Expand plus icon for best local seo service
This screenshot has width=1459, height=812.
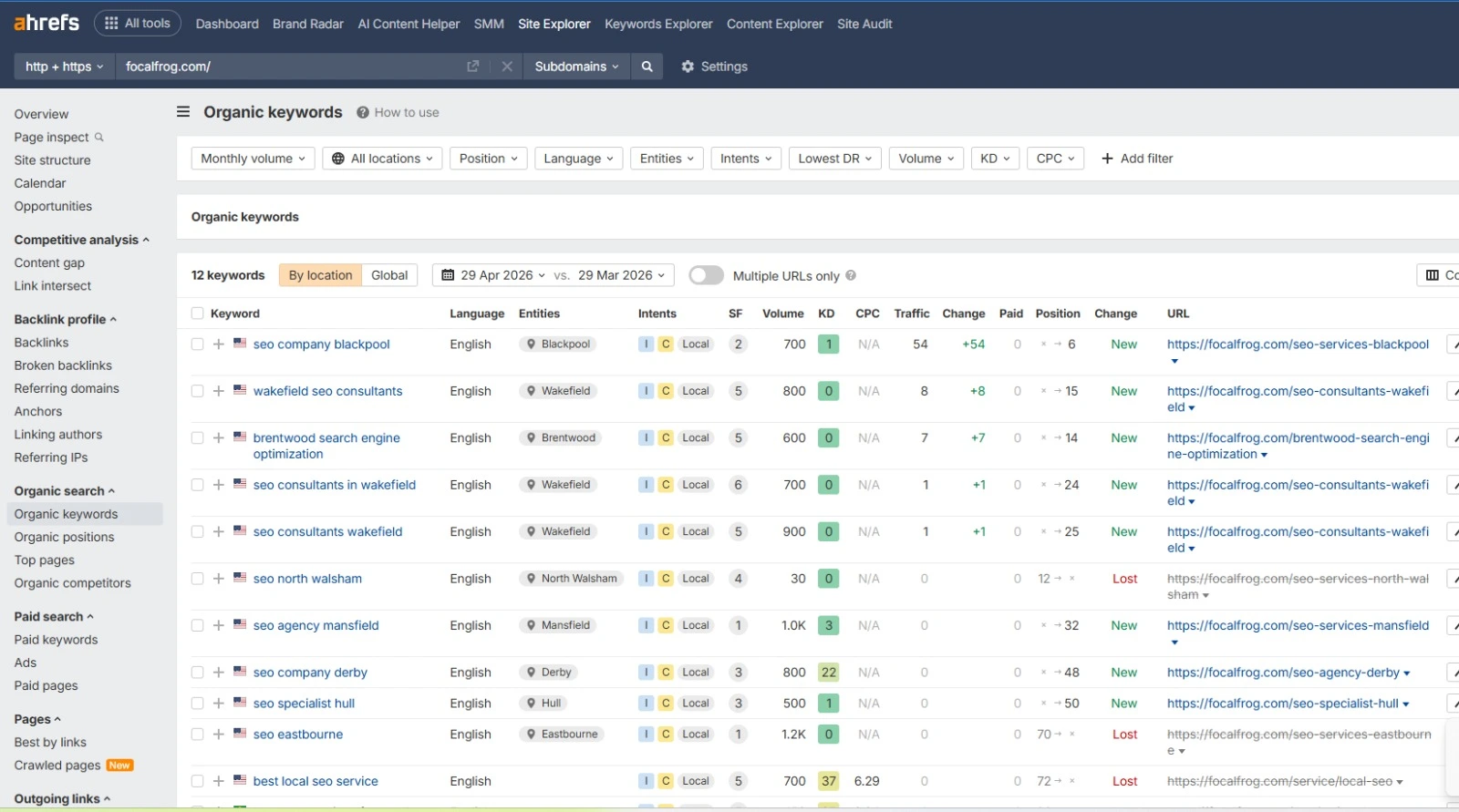click(218, 781)
